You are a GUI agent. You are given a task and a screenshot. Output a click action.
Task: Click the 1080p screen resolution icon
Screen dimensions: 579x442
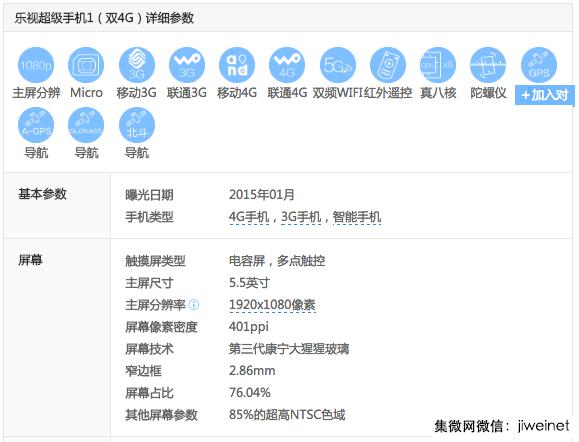click(x=36, y=65)
